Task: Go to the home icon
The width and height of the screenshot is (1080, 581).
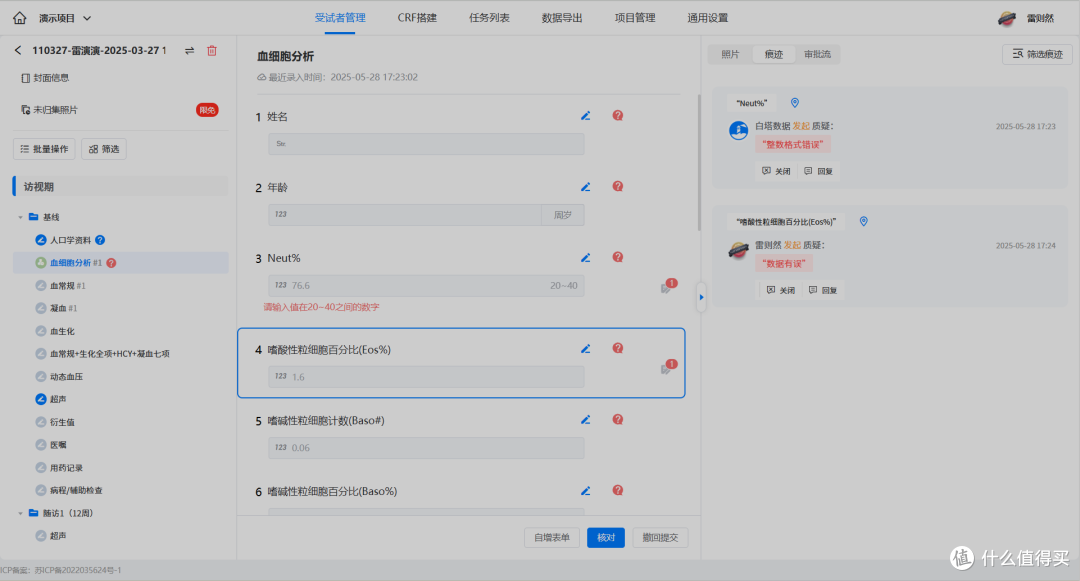Action: pyautogui.click(x=20, y=18)
